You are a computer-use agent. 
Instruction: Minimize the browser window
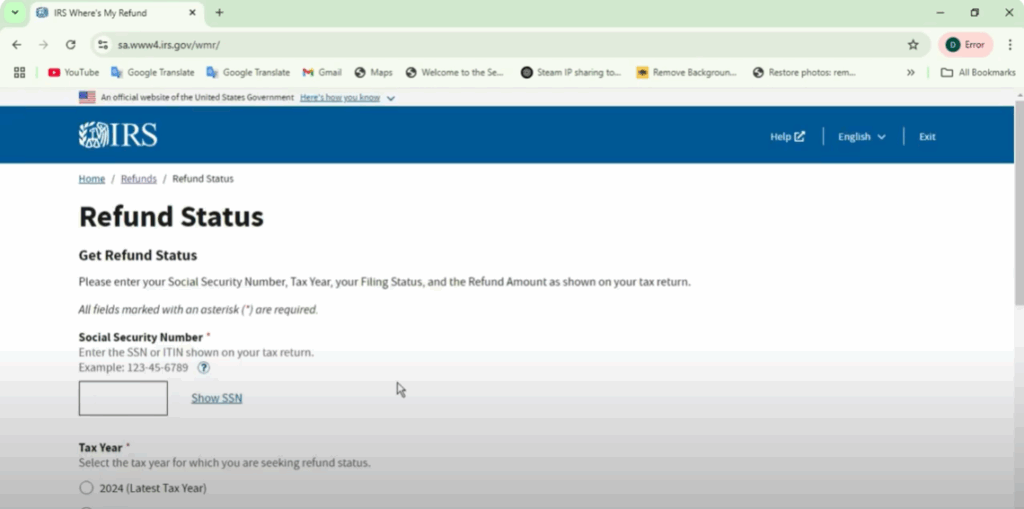pos(940,12)
